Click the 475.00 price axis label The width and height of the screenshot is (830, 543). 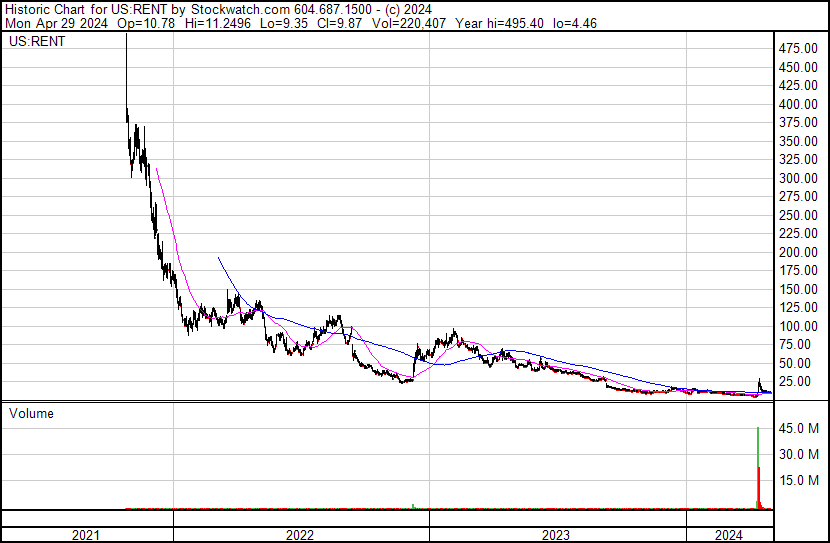[x=798, y=48]
